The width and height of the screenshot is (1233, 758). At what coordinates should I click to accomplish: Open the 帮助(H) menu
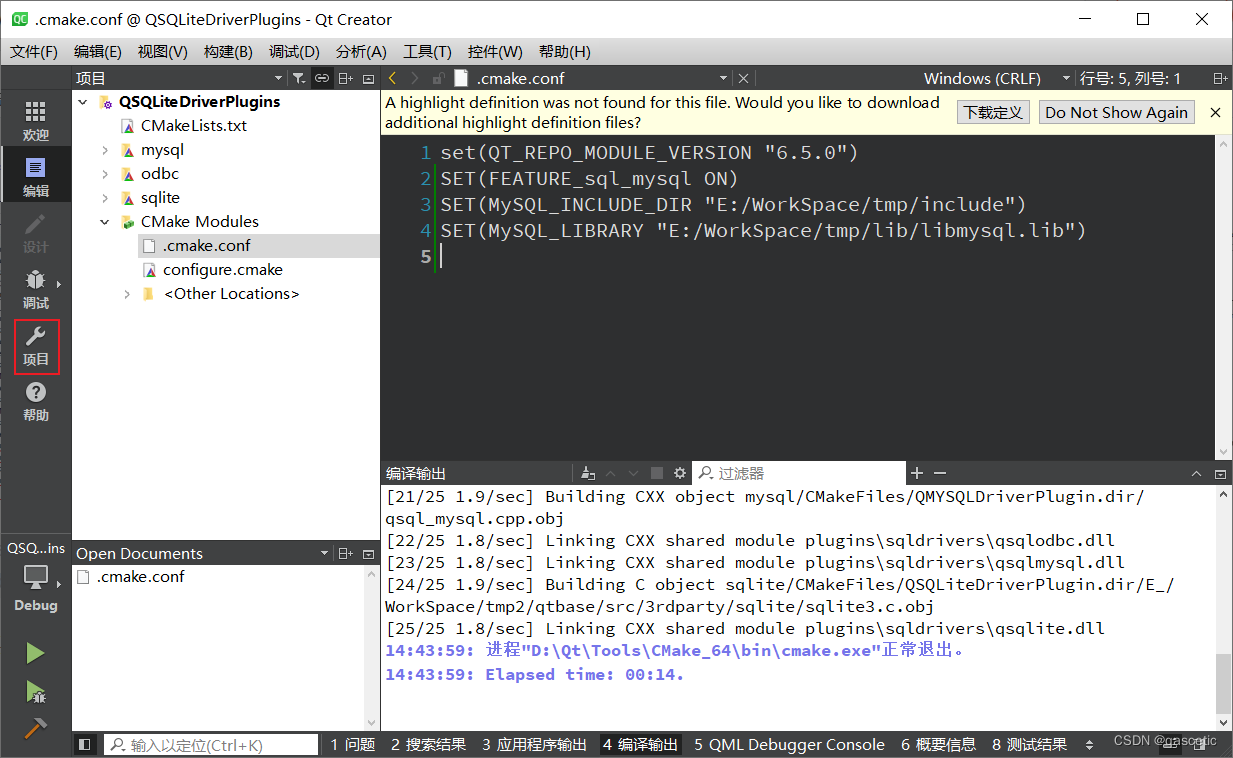point(564,52)
